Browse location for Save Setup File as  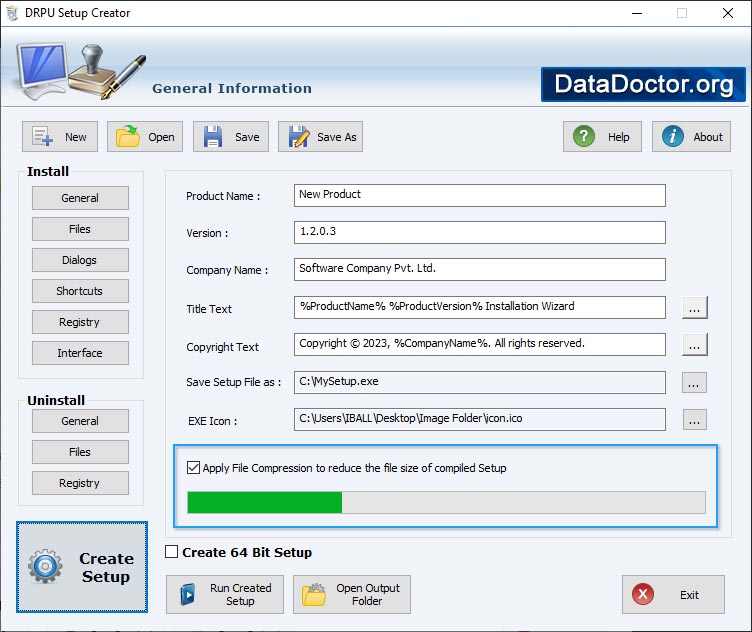694,383
